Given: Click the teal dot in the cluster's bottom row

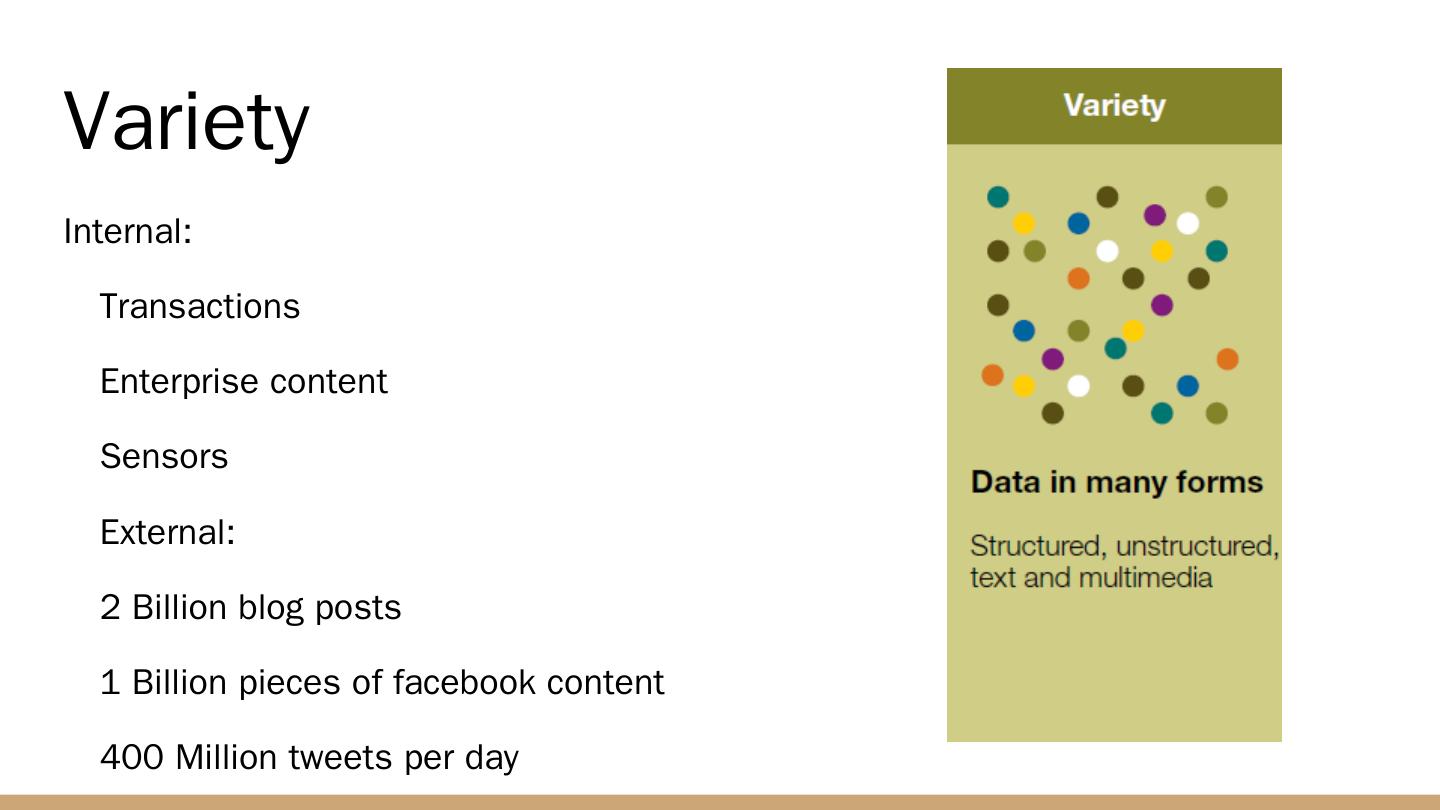Looking at the screenshot, I should [1161, 413].
